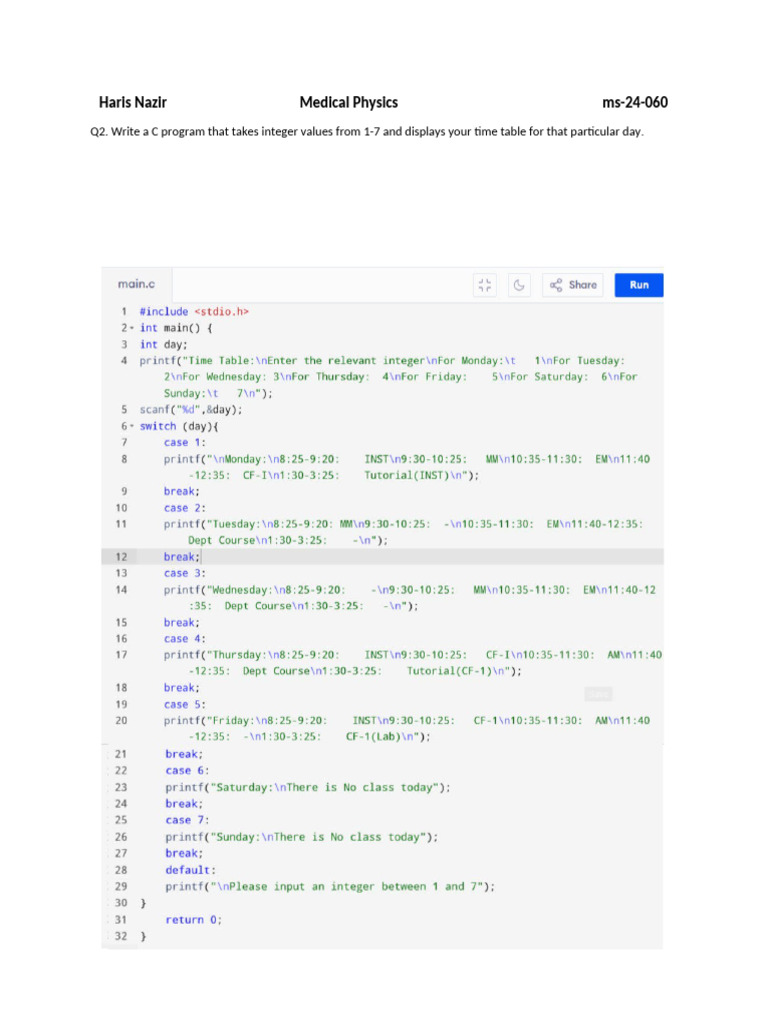Image resolution: width=768 pixels, height=1024 pixels.
Task: Click the 'Haris Nazir' header text
Action: (x=133, y=103)
